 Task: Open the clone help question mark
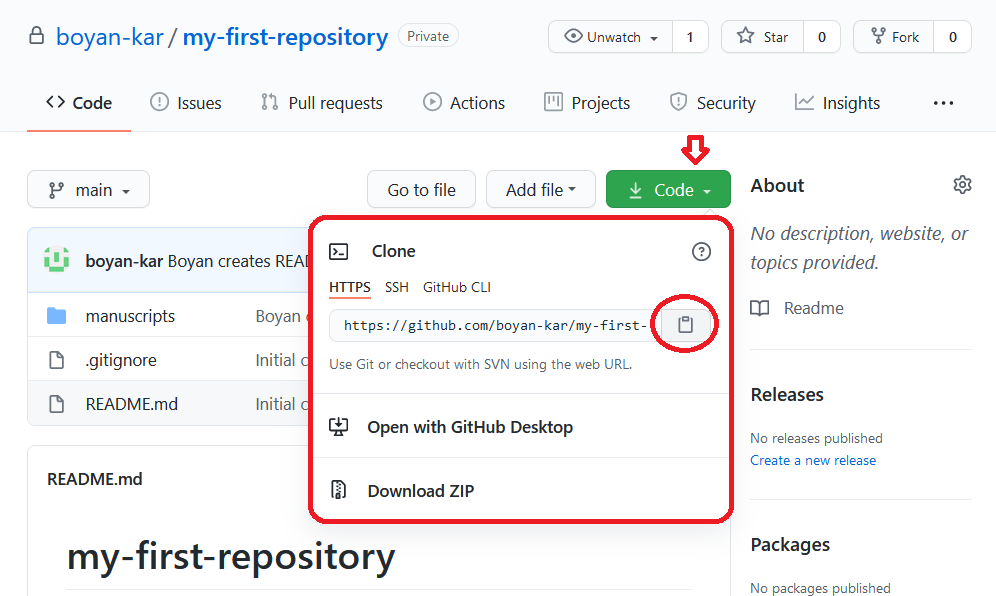[x=701, y=251]
